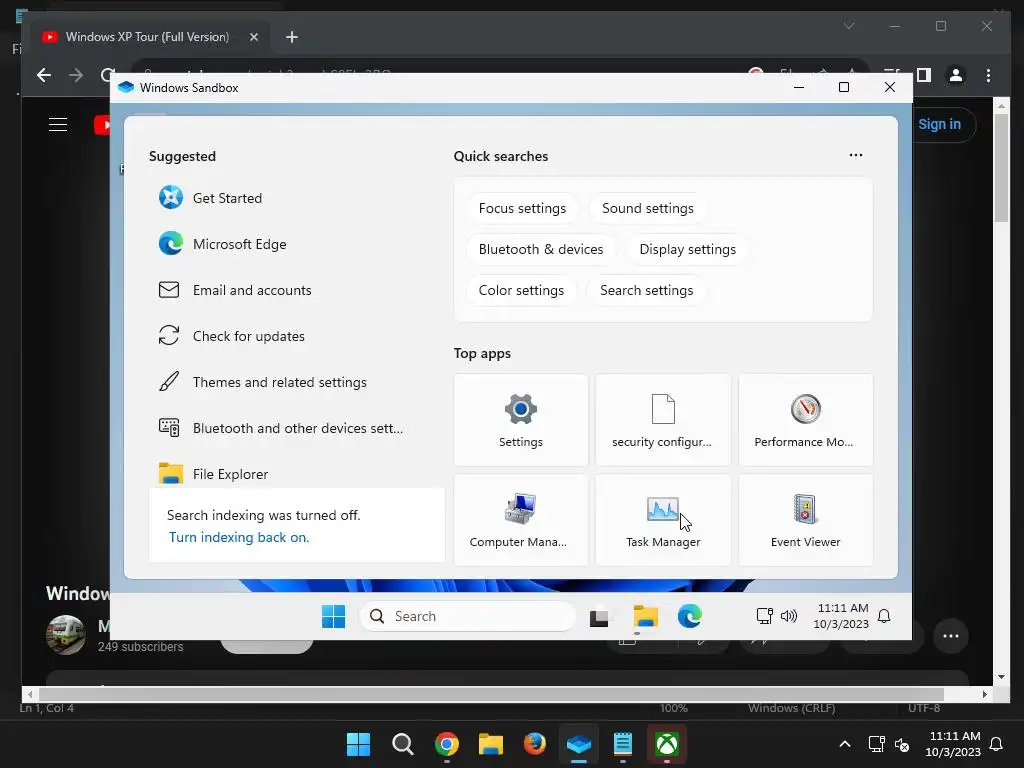Open YouTube hamburger guide menu
This screenshot has width=1024, height=768.
[x=58, y=124]
